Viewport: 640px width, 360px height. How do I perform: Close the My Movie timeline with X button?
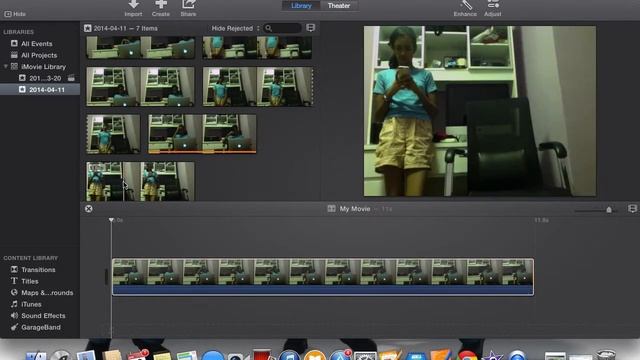(x=89, y=209)
